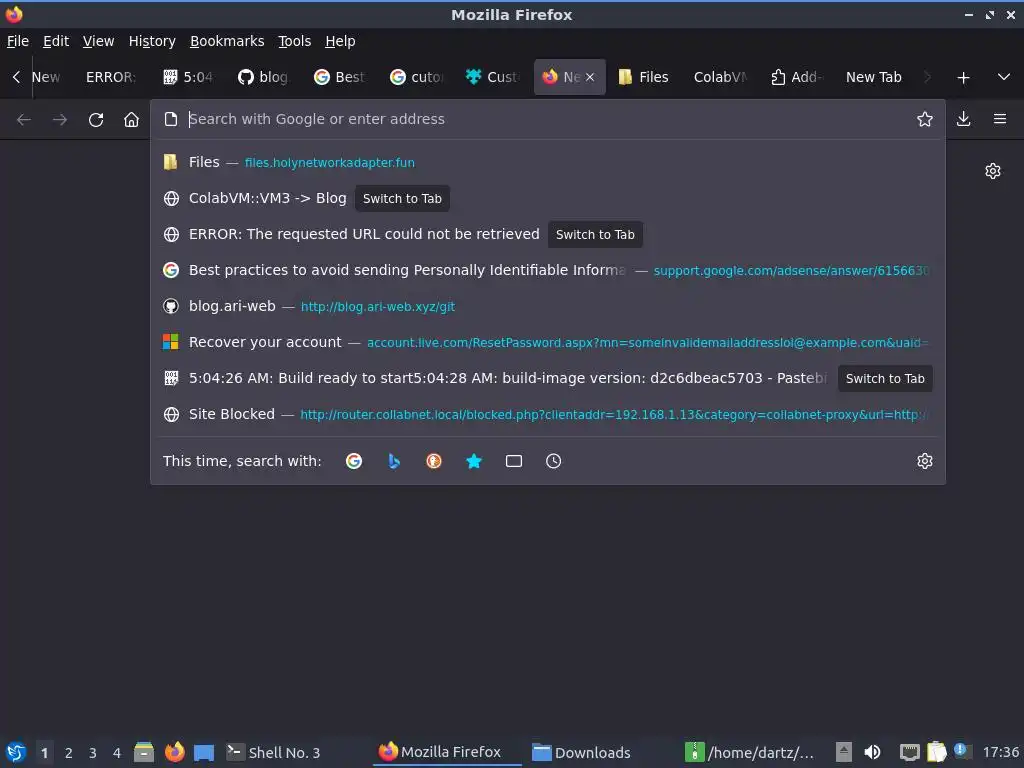Image resolution: width=1024 pixels, height=768 pixels.
Task: Launch file manager from the taskbar
Action: click(x=144, y=752)
